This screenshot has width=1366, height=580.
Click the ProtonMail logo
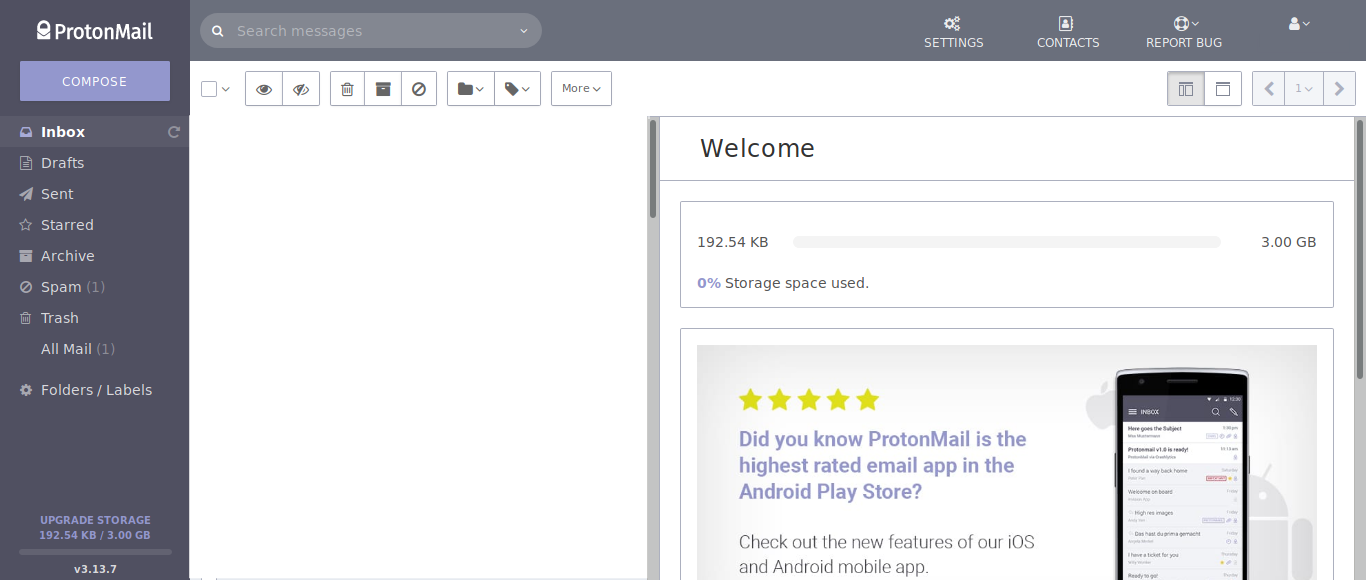pos(95,30)
